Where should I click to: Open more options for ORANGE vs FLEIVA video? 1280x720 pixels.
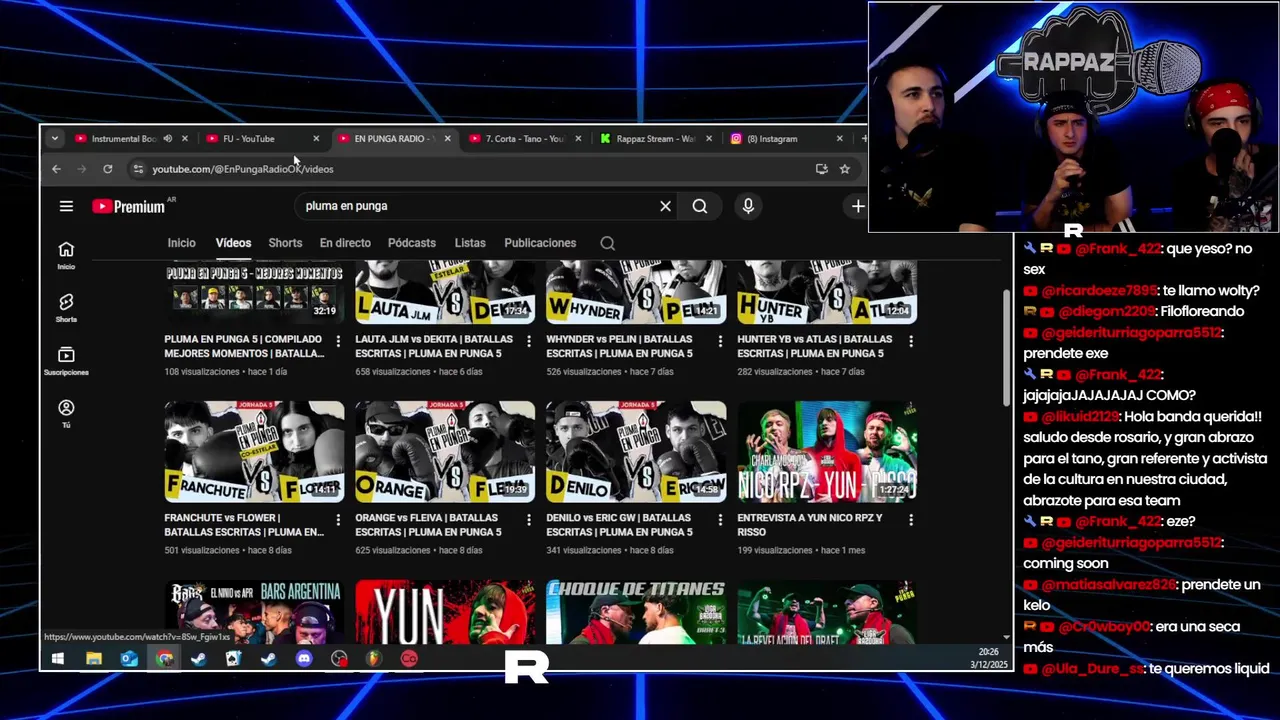pyautogui.click(x=529, y=520)
